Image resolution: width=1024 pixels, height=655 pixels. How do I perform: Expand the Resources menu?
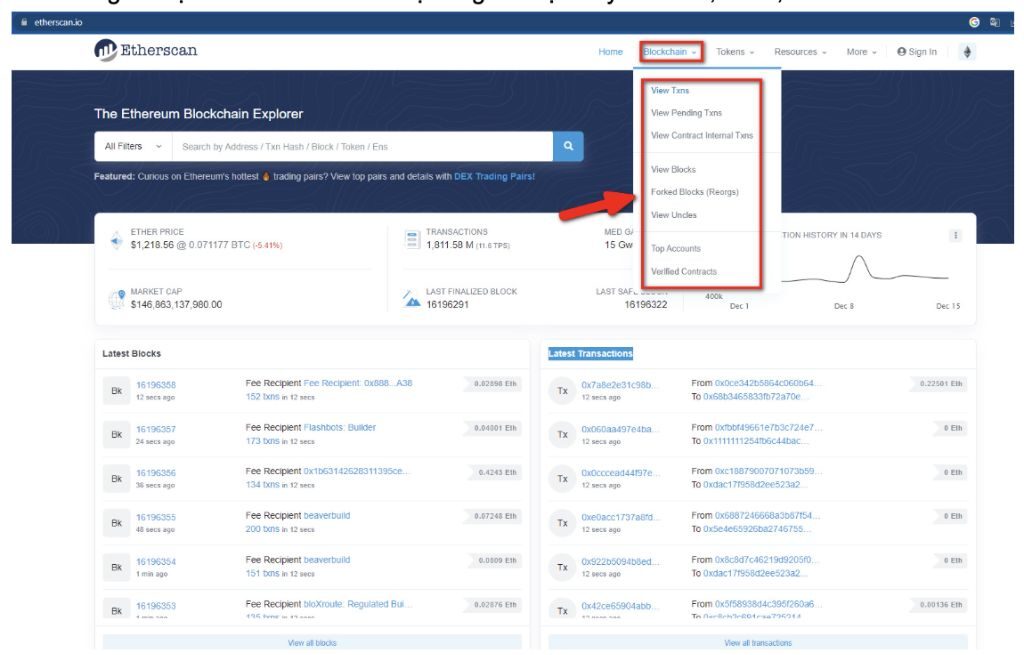click(800, 52)
